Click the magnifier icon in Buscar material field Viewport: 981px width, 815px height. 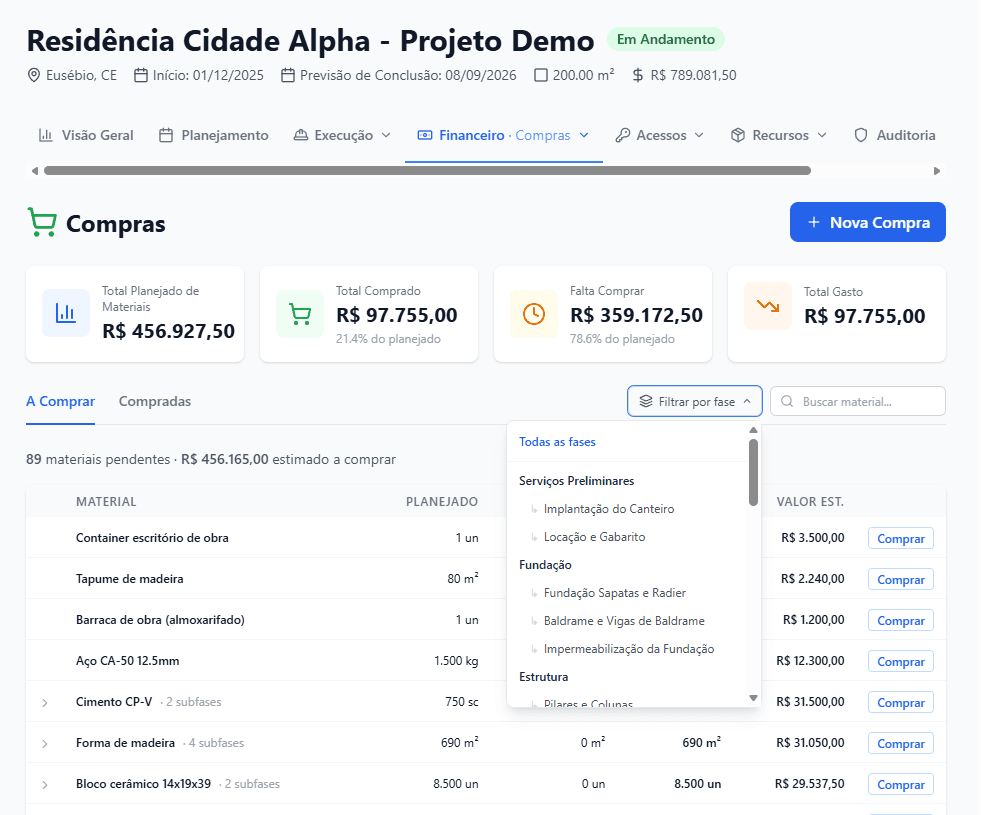coord(786,400)
